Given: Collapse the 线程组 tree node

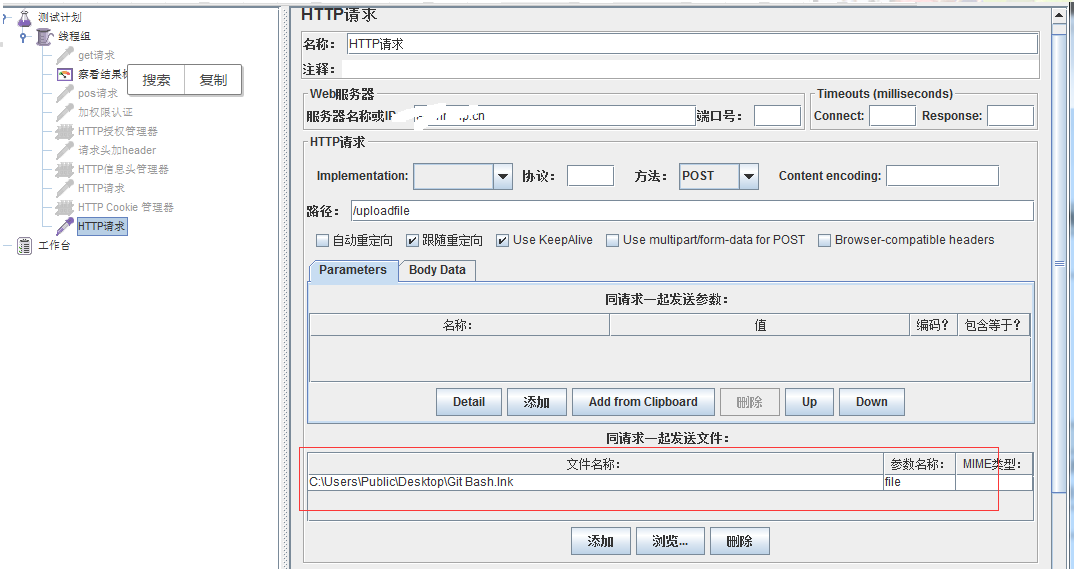Looking at the screenshot, I should (24, 36).
